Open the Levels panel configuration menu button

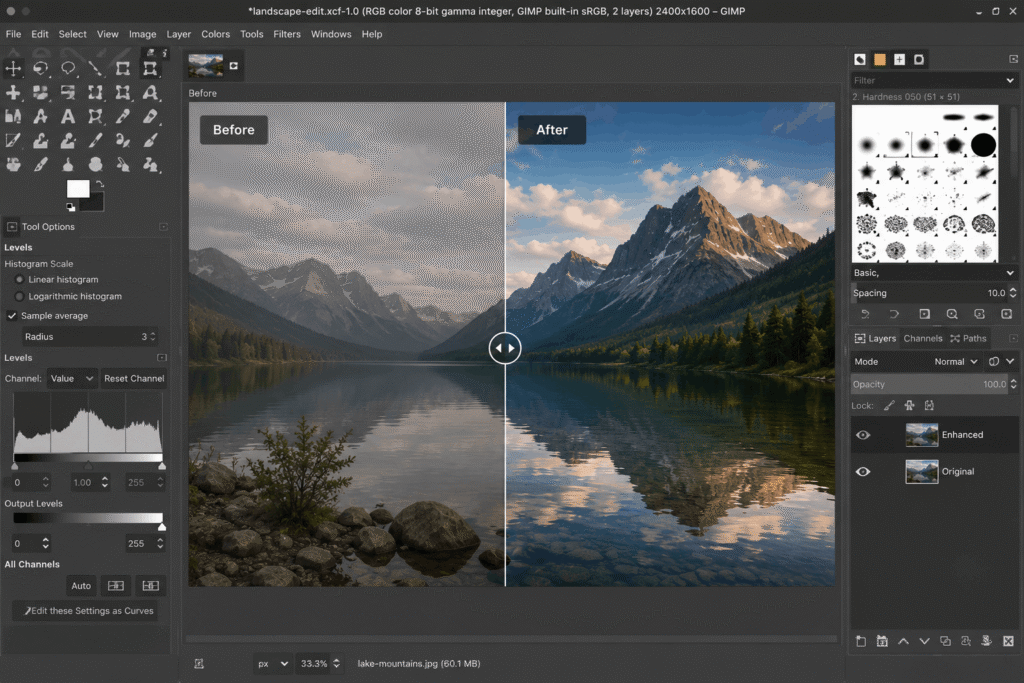point(162,358)
